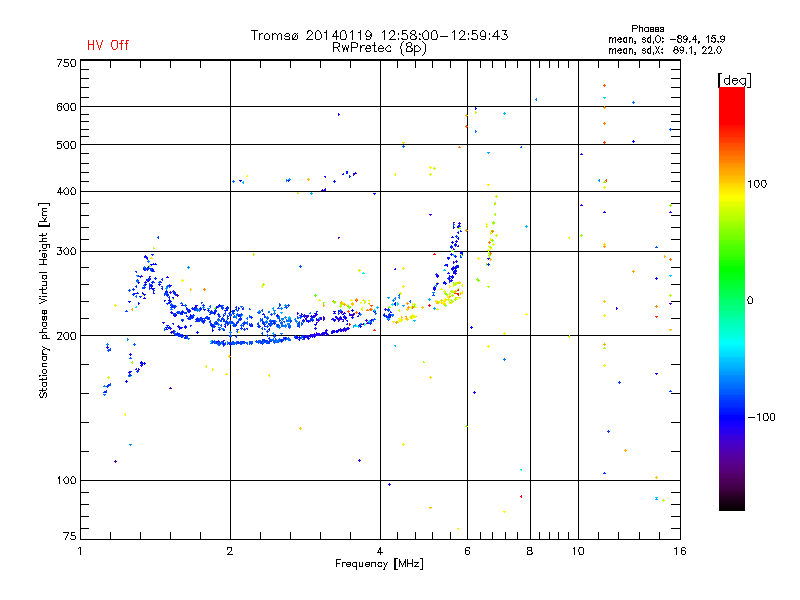The height and width of the screenshot is (600, 800).
Task: Click the y-axis label '750'
Action: click(66, 63)
